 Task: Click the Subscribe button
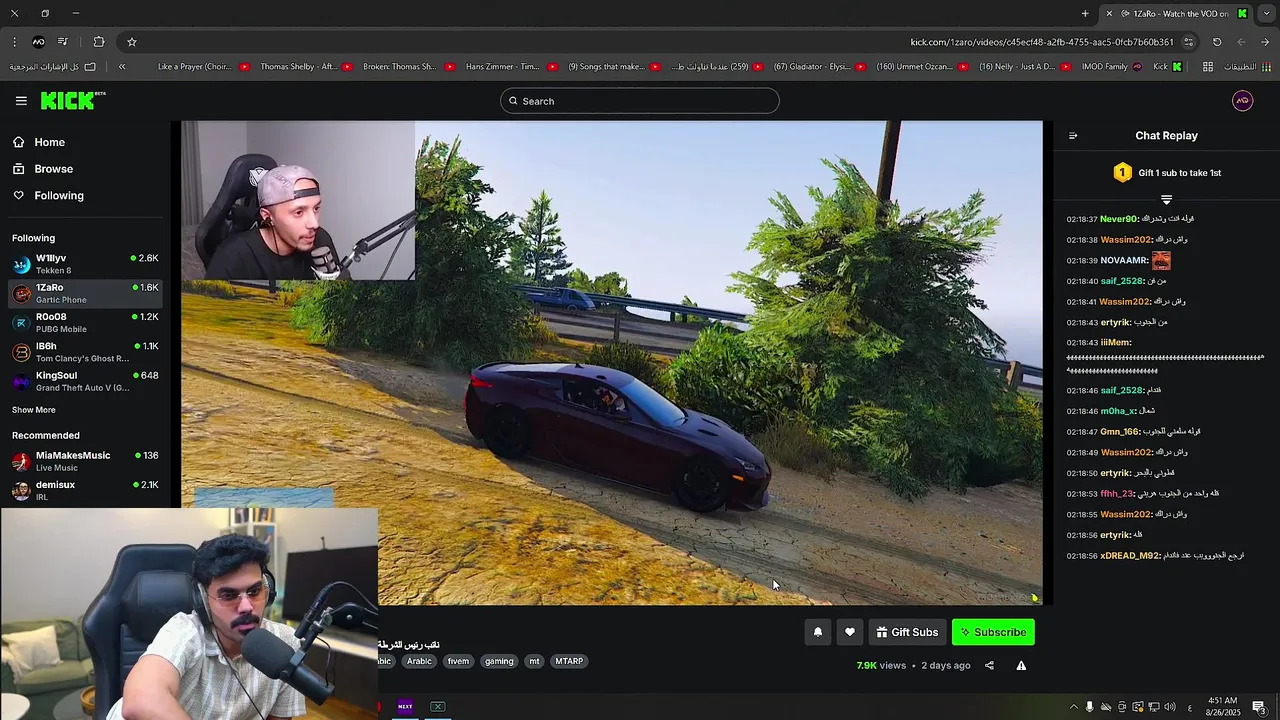pos(993,632)
